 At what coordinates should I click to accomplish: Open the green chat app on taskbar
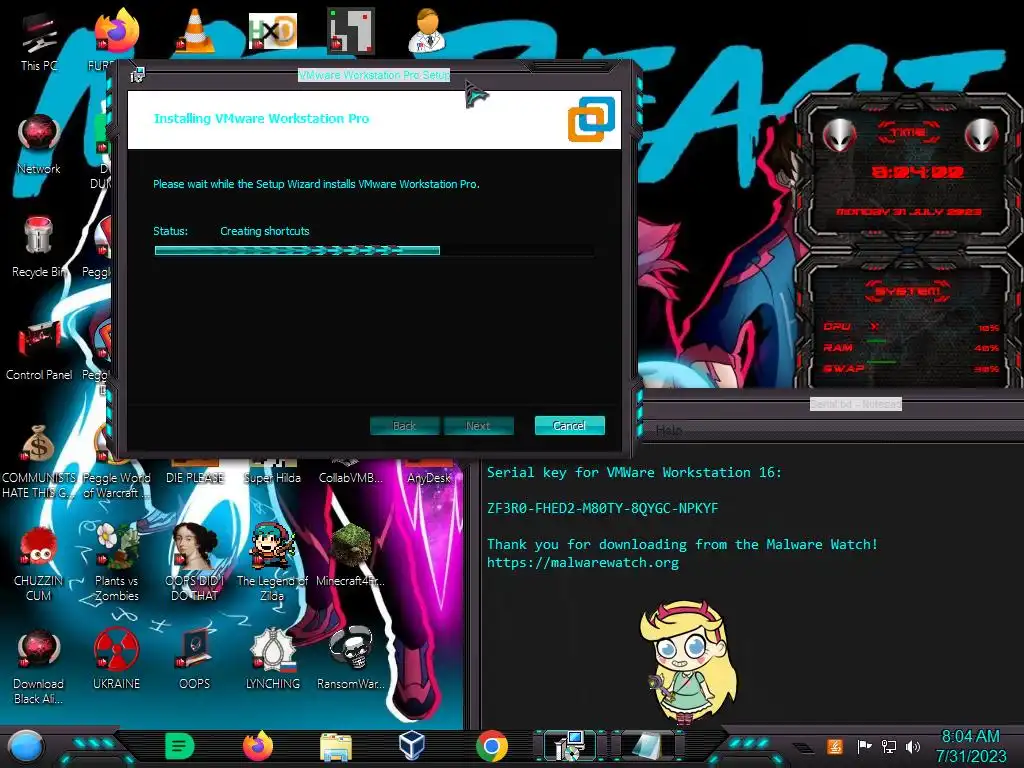pos(180,746)
